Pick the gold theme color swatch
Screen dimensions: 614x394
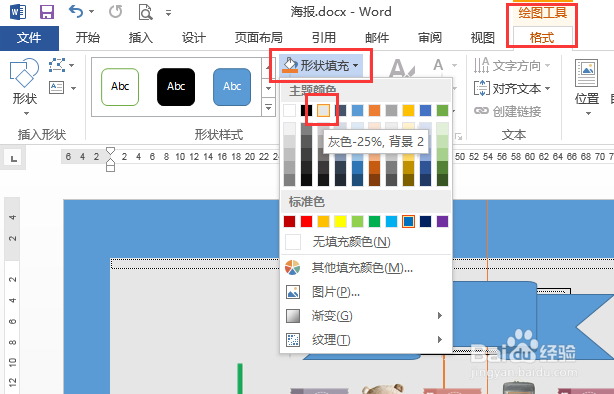(x=408, y=110)
